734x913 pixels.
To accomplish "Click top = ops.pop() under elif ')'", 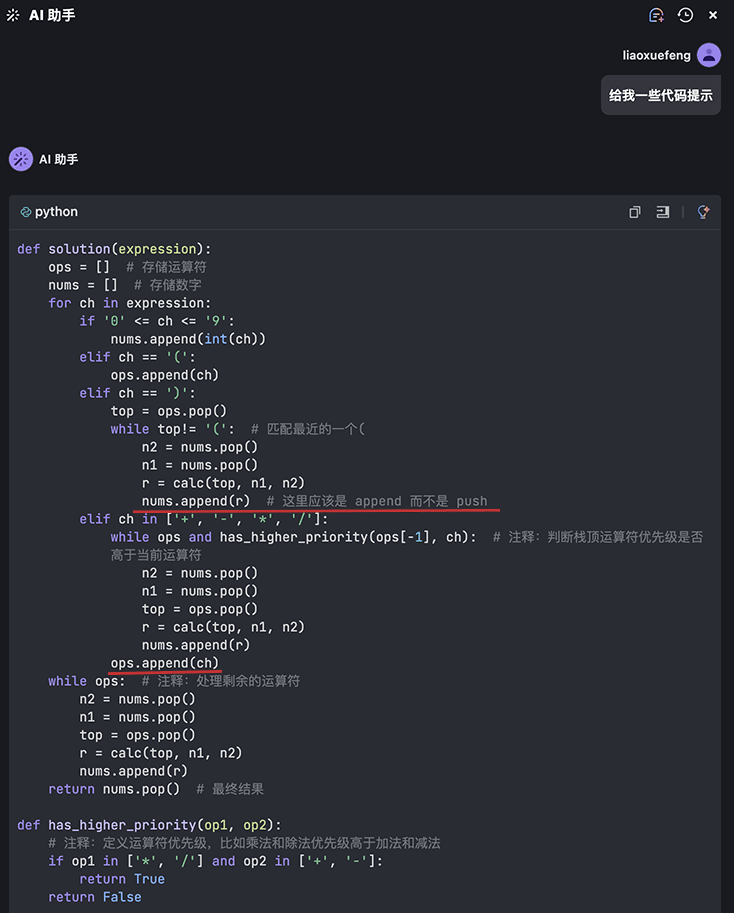I will pos(168,411).
